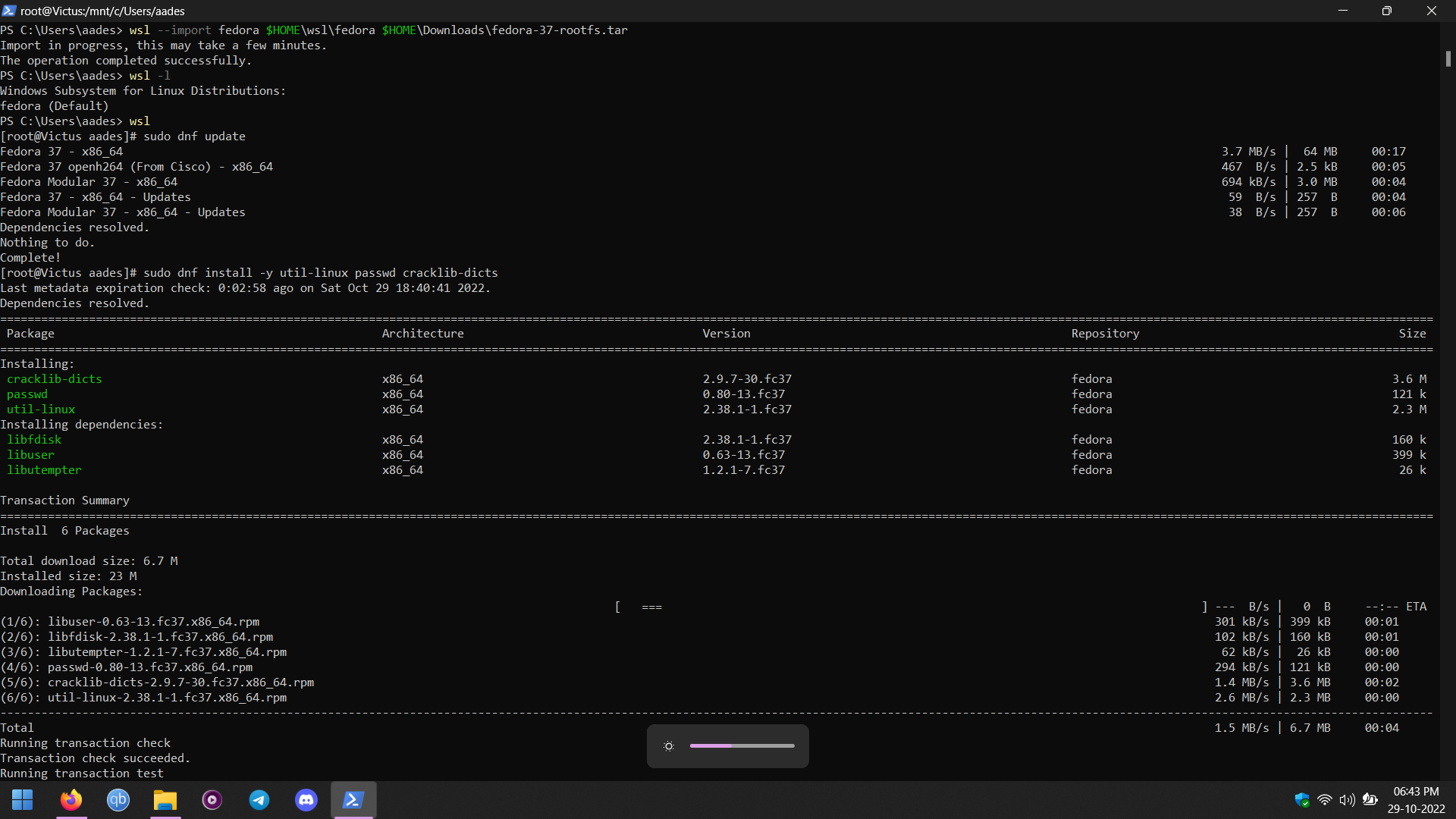Open the calendar by clicking the clock

(1415, 800)
